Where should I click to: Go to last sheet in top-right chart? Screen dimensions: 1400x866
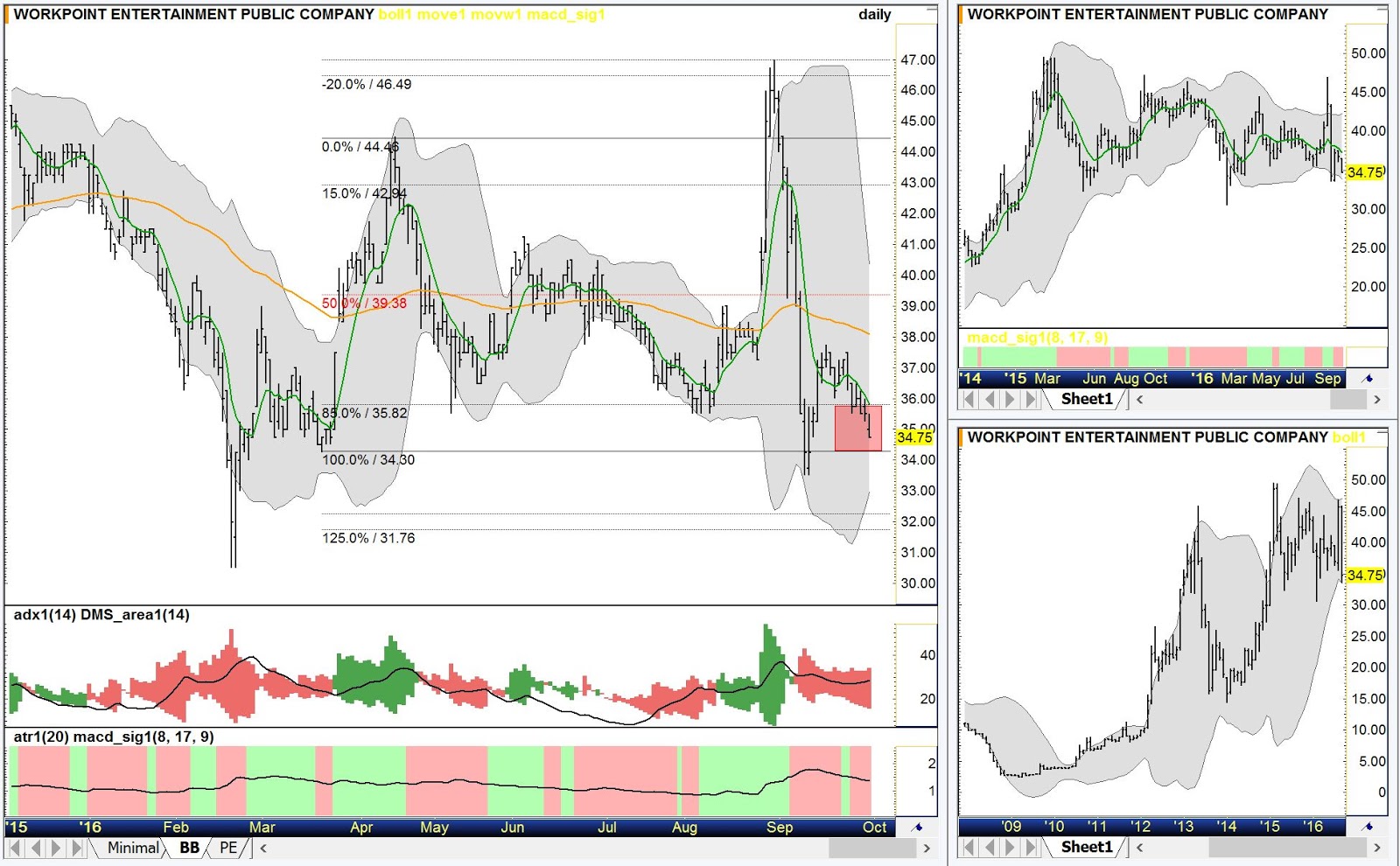click(1031, 400)
